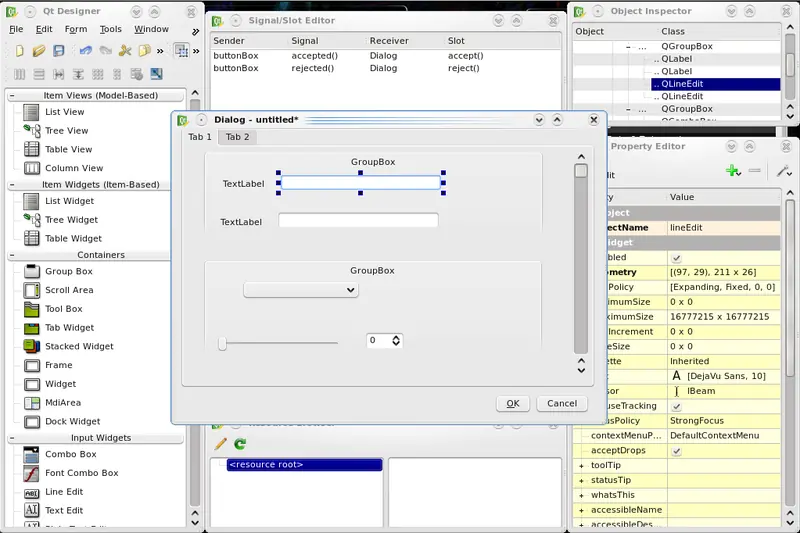The image size is (800, 533).
Task: Toggle the mouseTracking property checkbox
Action: coord(676,407)
